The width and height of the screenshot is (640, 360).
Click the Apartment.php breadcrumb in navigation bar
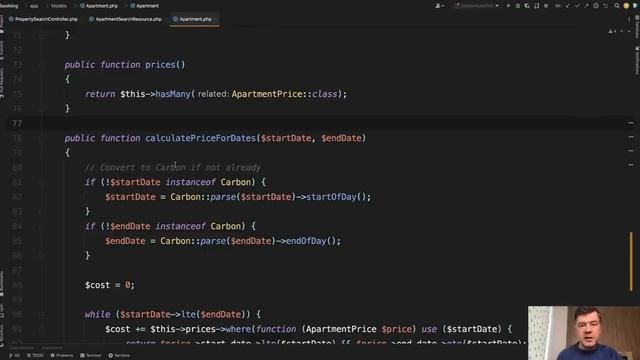99,6
